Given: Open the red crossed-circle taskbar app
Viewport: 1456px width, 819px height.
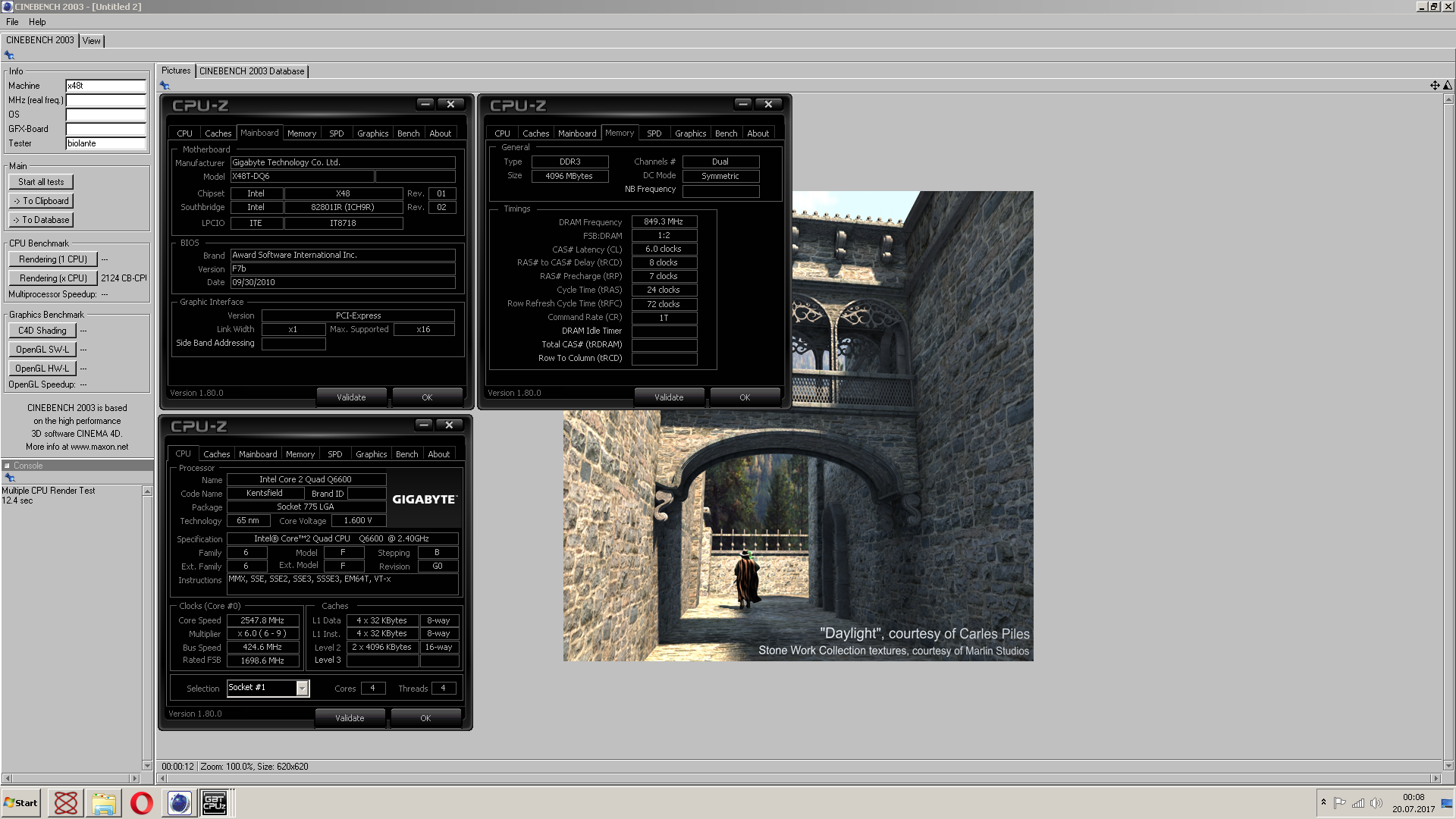Looking at the screenshot, I should [66, 803].
